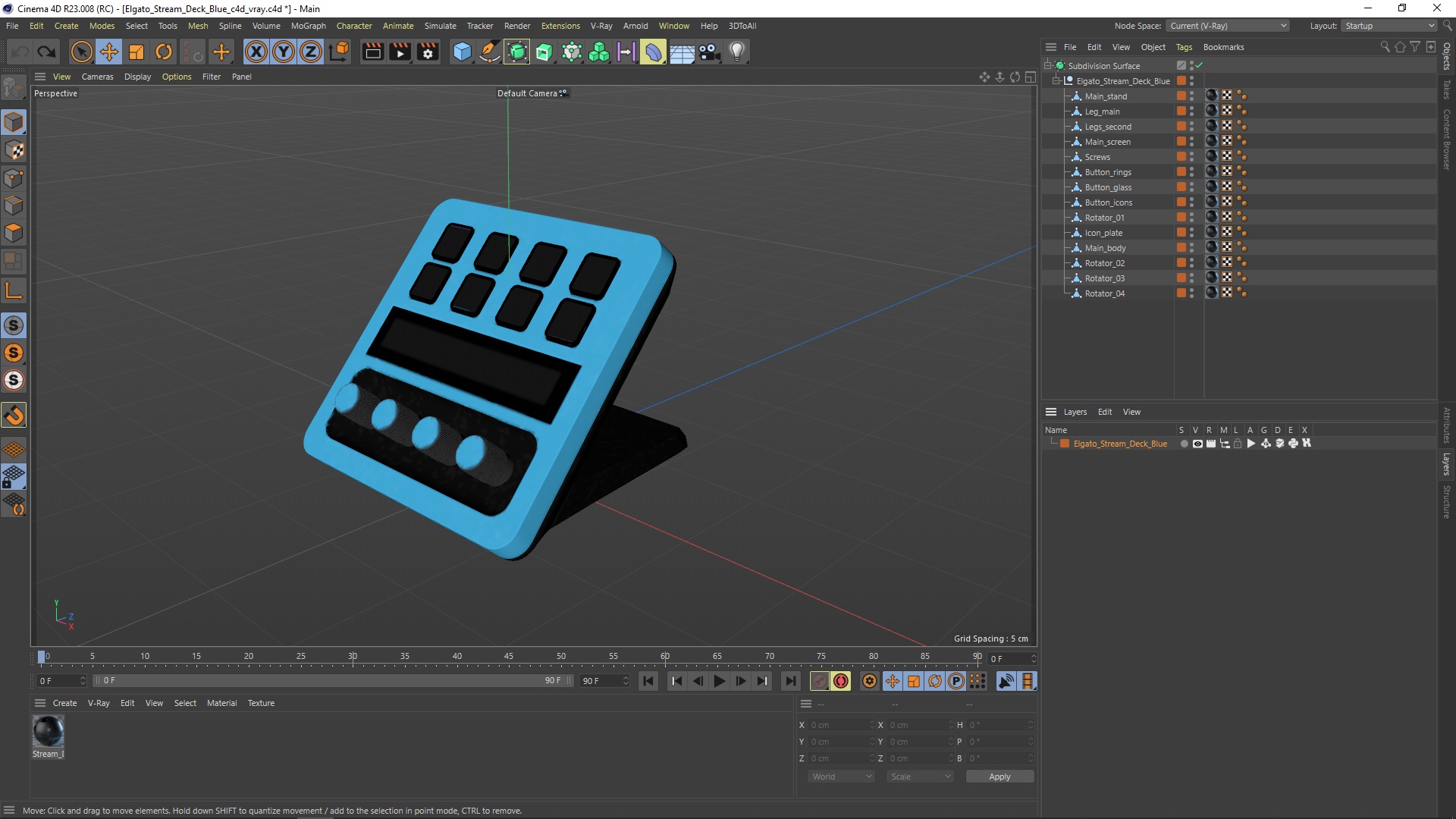Open the Object Manager search icon
Screen dimensions: 1456x819
pos(1385,47)
